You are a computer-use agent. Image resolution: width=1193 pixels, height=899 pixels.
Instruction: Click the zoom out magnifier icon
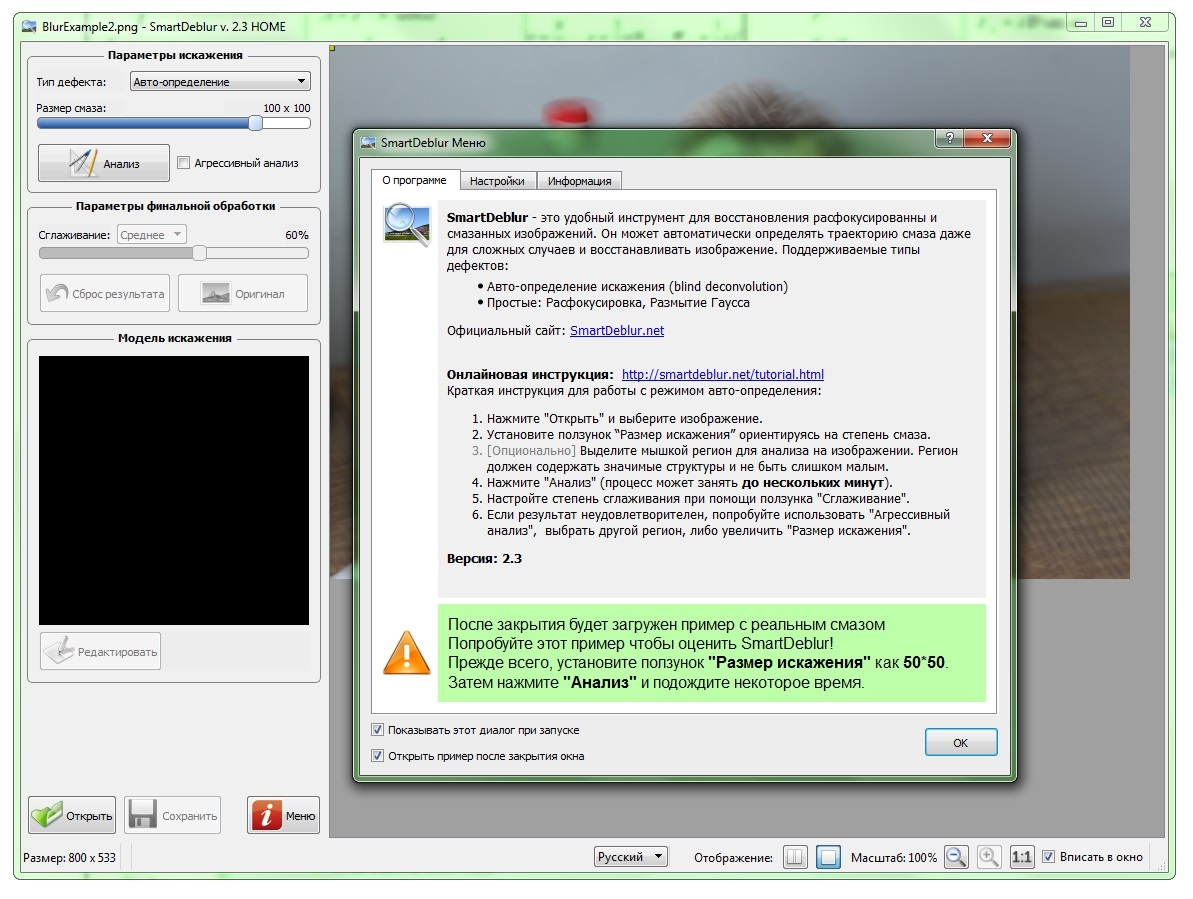[956, 857]
